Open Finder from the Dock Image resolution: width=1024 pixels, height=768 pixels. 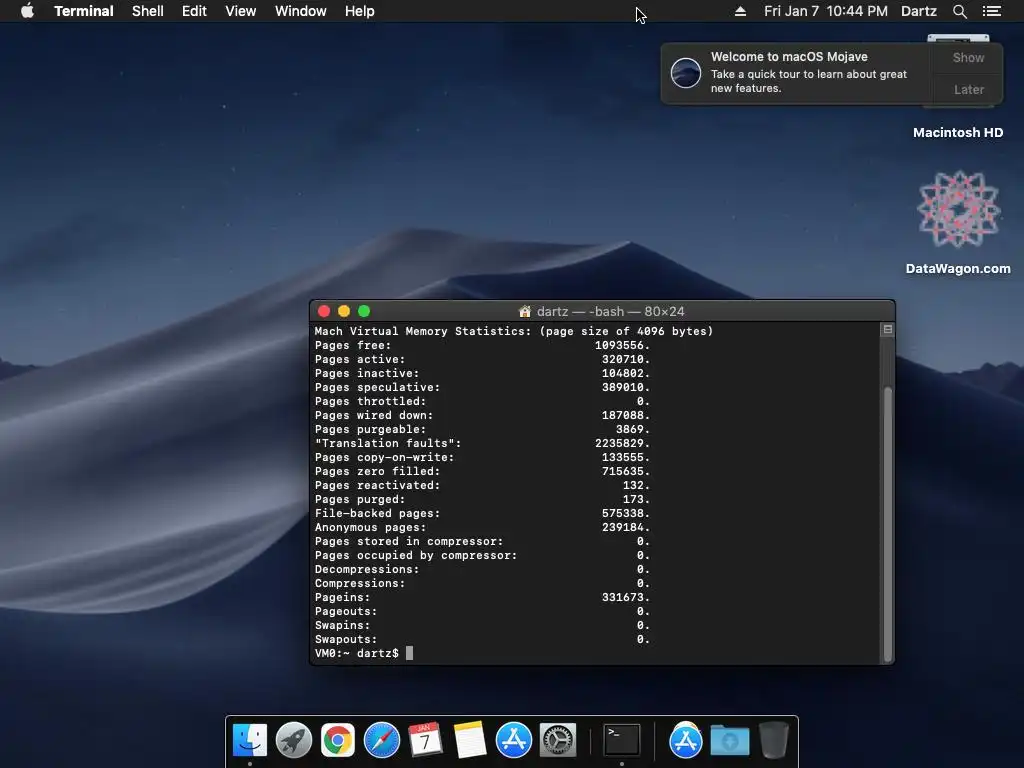pyautogui.click(x=250, y=740)
